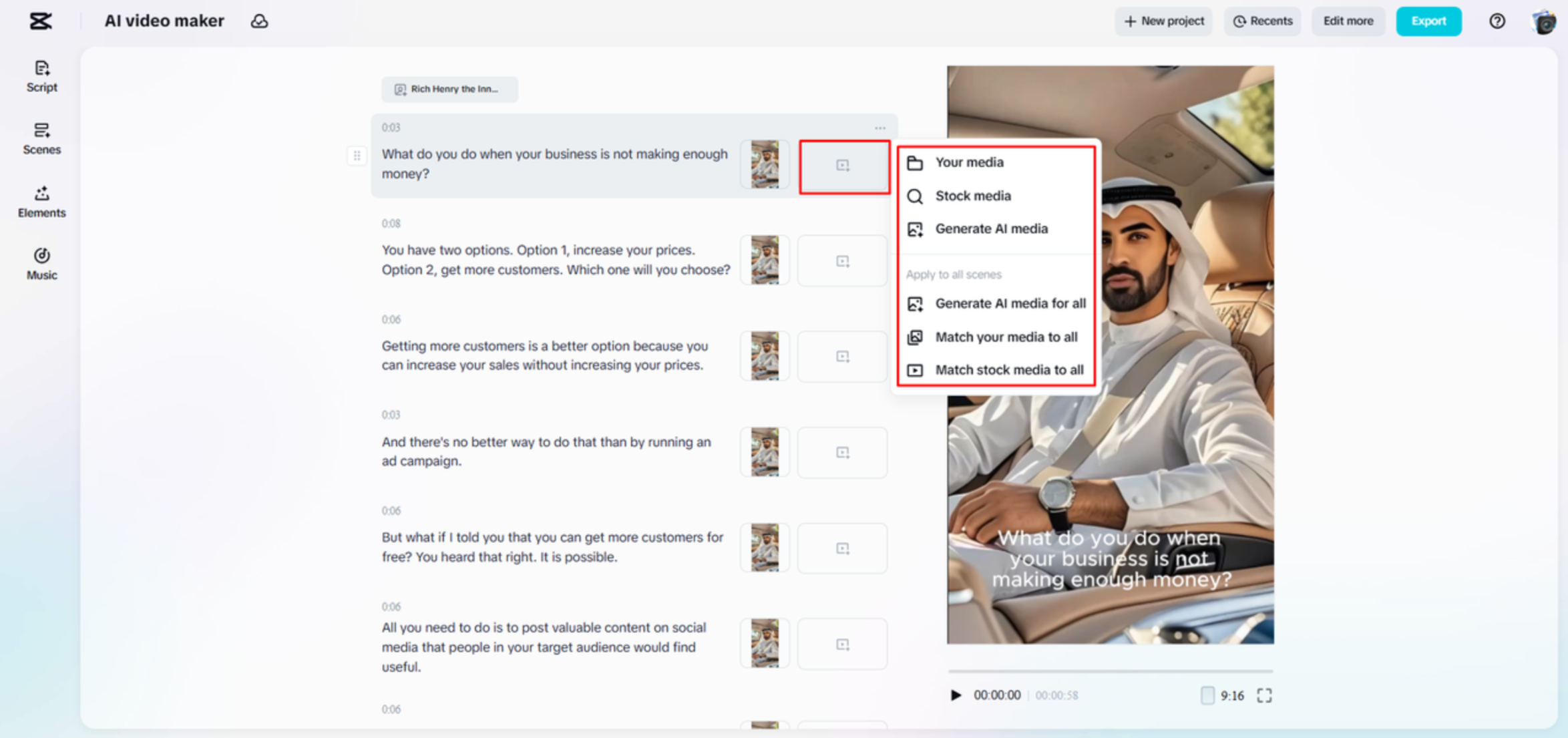Open the Rich Henry avatar selector

click(x=449, y=89)
